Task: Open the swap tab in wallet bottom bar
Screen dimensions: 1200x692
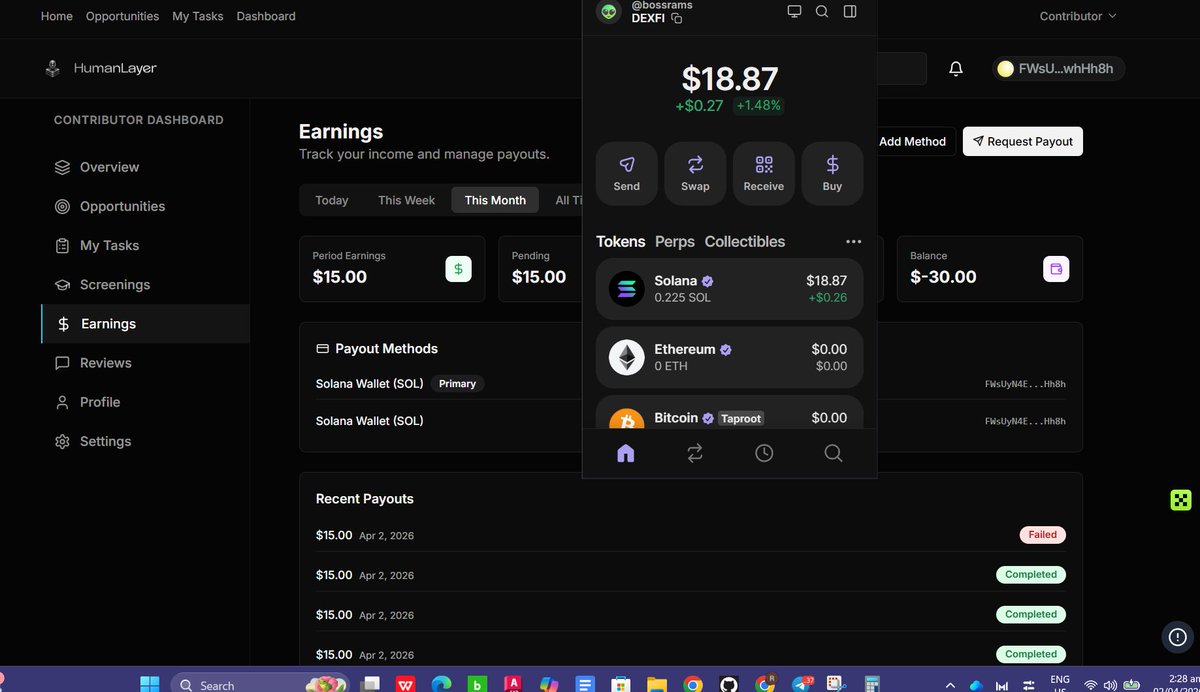Action: click(x=695, y=453)
